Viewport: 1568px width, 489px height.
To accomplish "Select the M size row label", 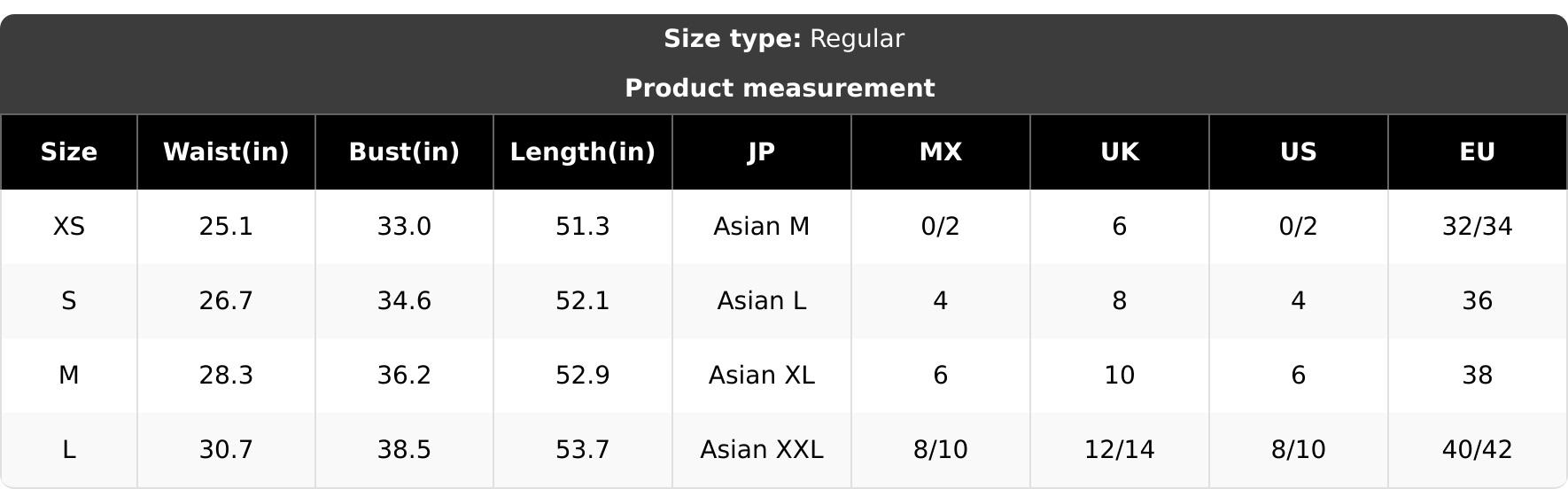I will coord(69,376).
